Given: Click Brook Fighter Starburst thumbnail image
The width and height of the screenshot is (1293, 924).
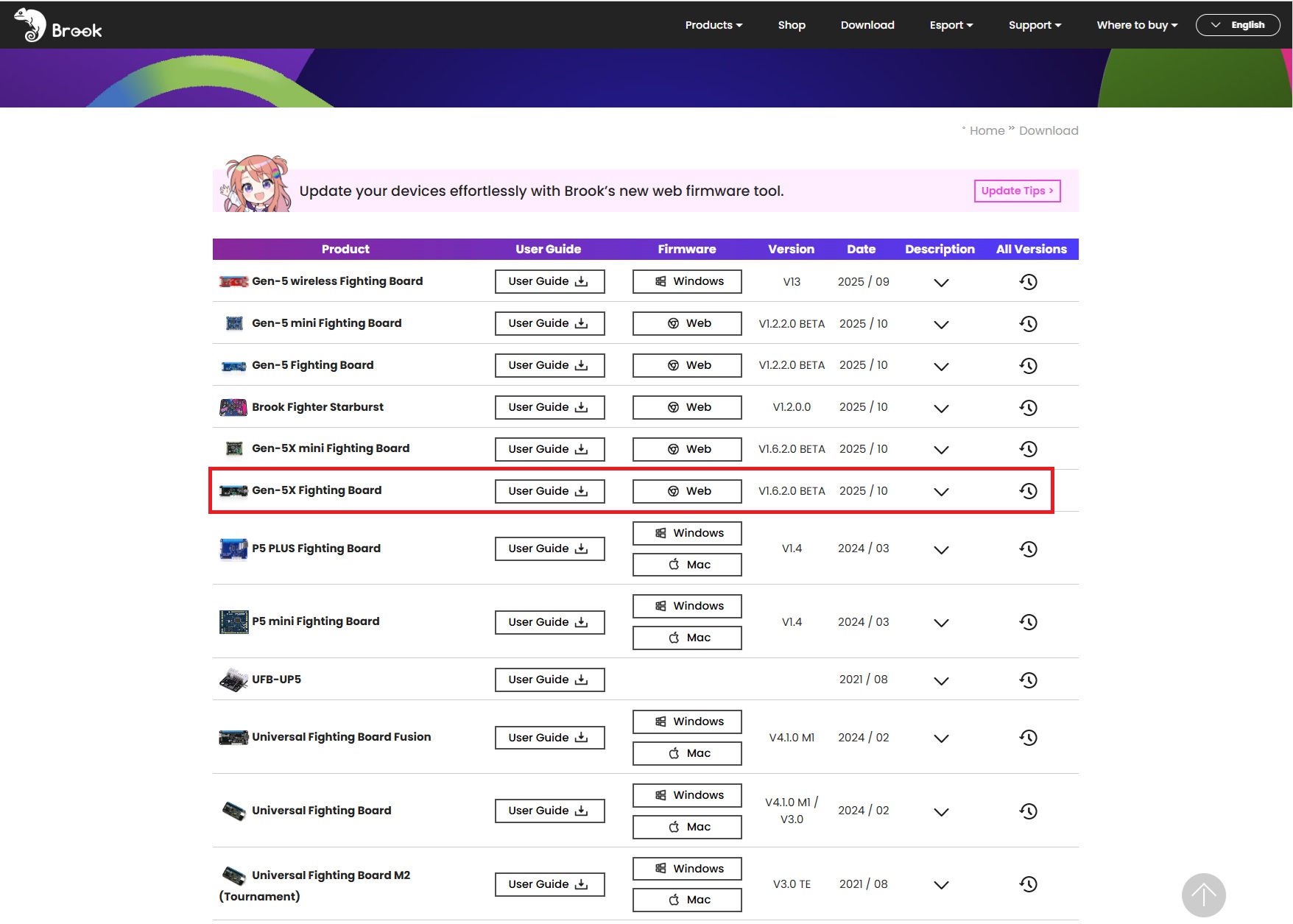Looking at the screenshot, I should pos(233,407).
